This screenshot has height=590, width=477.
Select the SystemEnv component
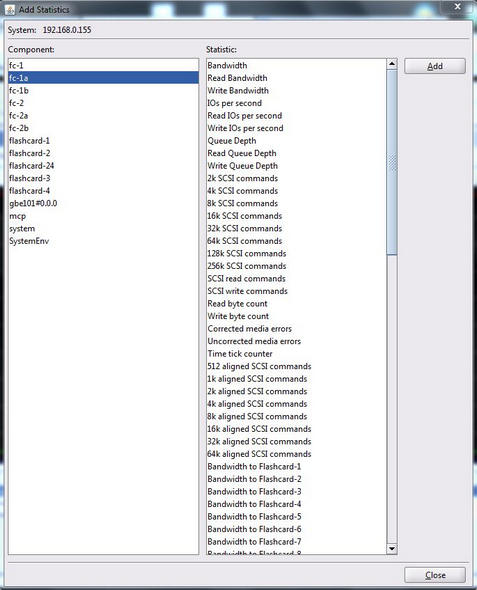[103, 241]
